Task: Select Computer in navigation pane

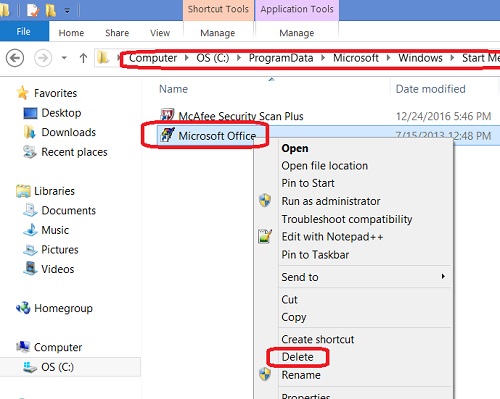Action: point(58,347)
